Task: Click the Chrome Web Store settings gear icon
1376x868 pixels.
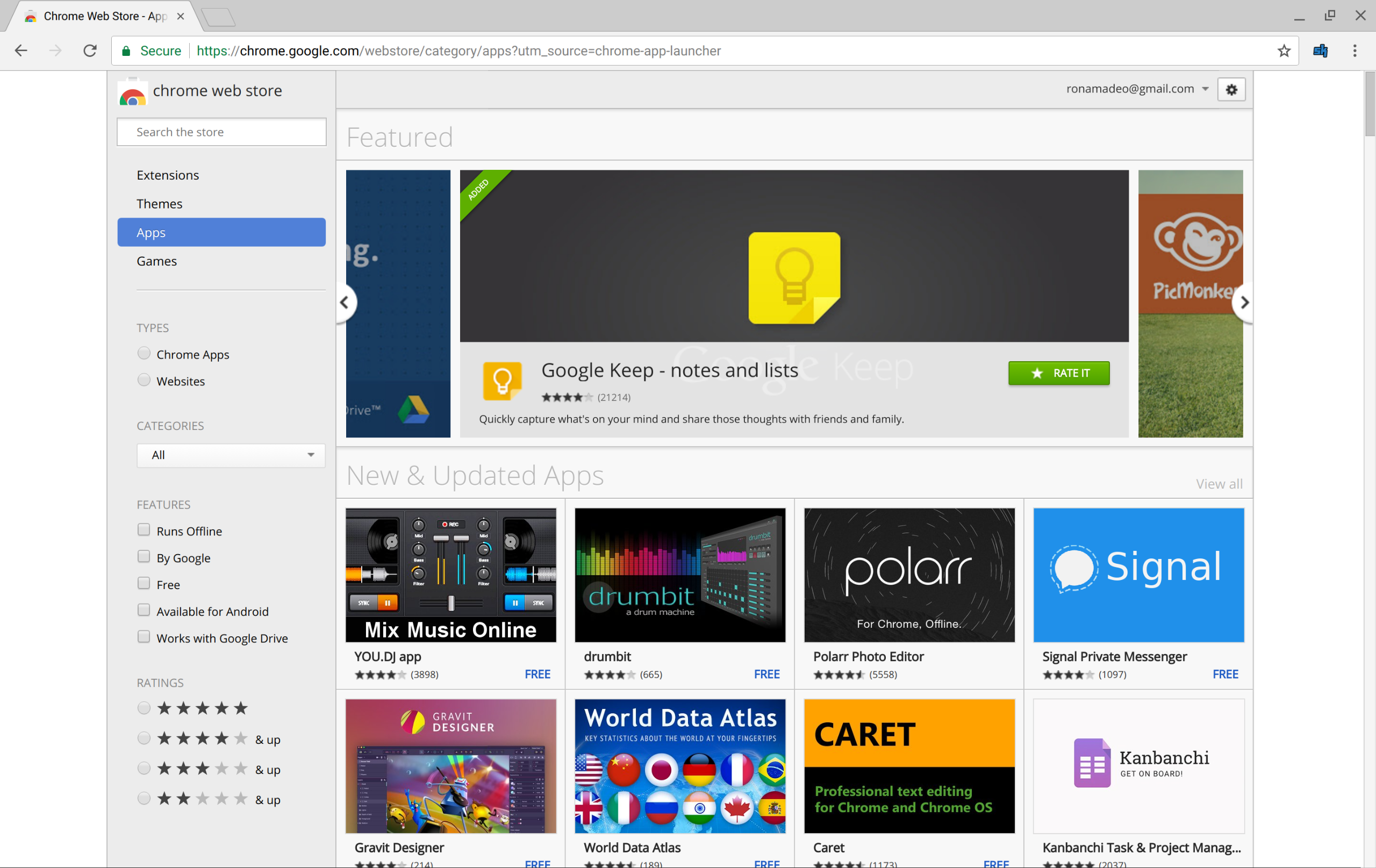Action: (1232, 89)
